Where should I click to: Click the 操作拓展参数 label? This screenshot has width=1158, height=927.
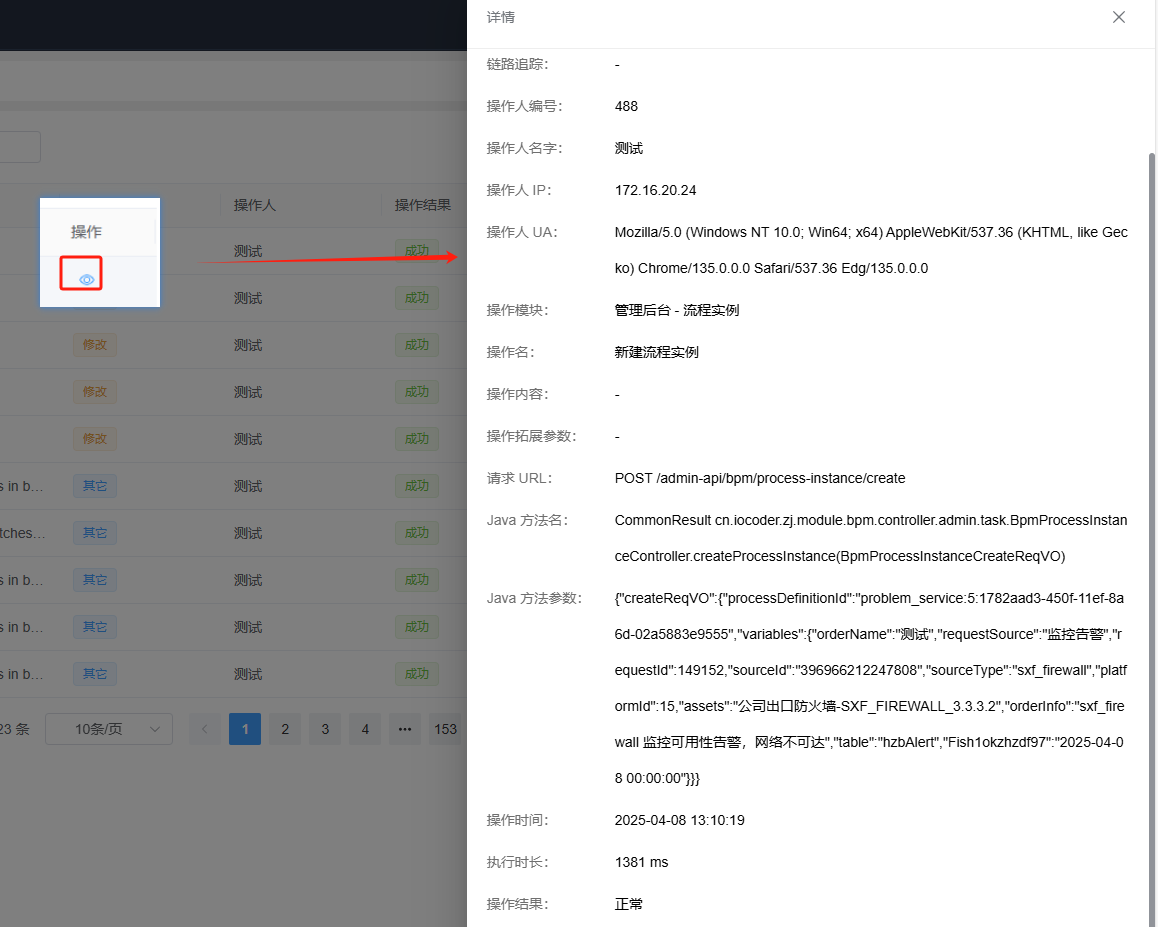tap(531, 437)
